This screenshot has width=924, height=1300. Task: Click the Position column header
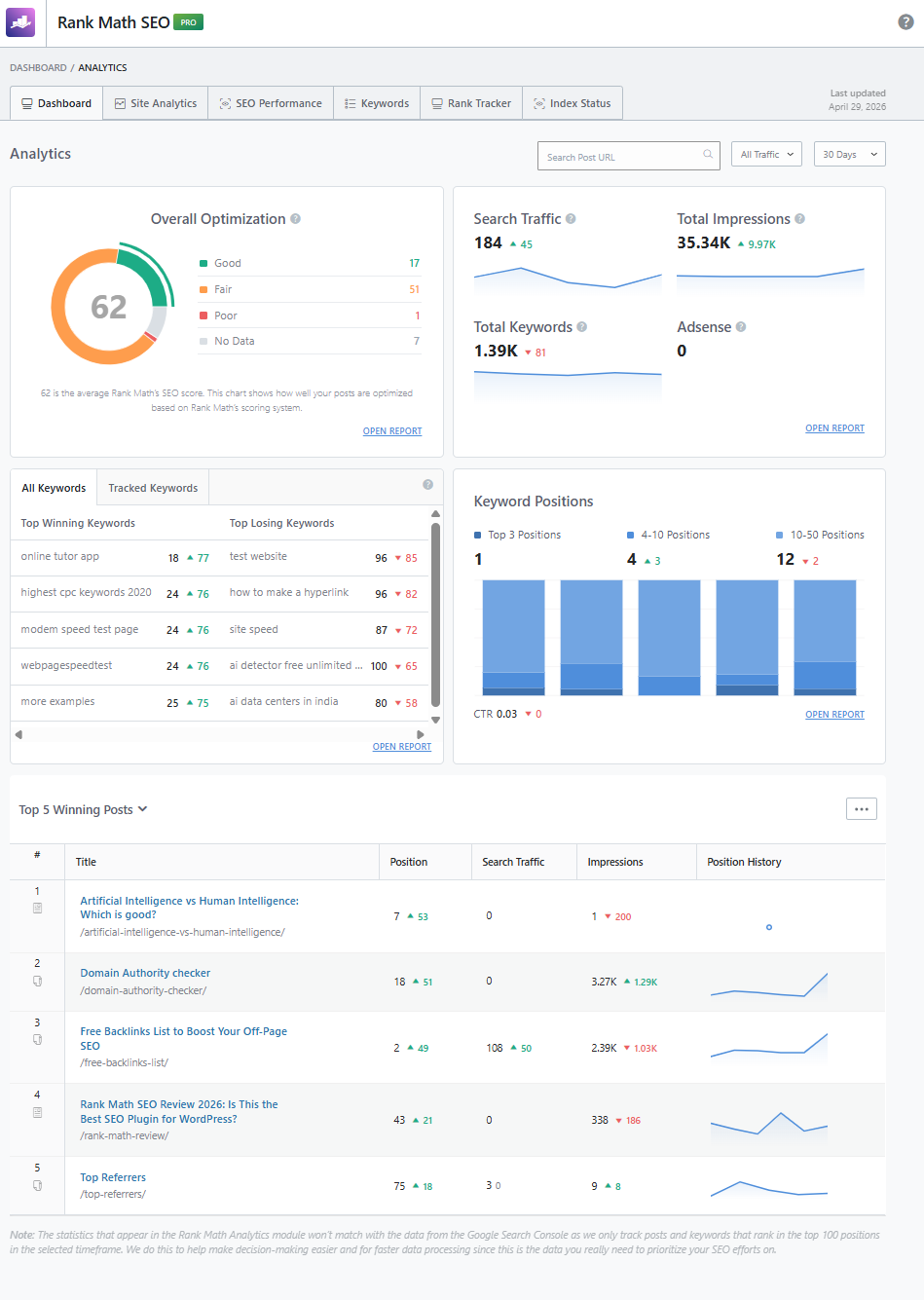click(409, 862)
